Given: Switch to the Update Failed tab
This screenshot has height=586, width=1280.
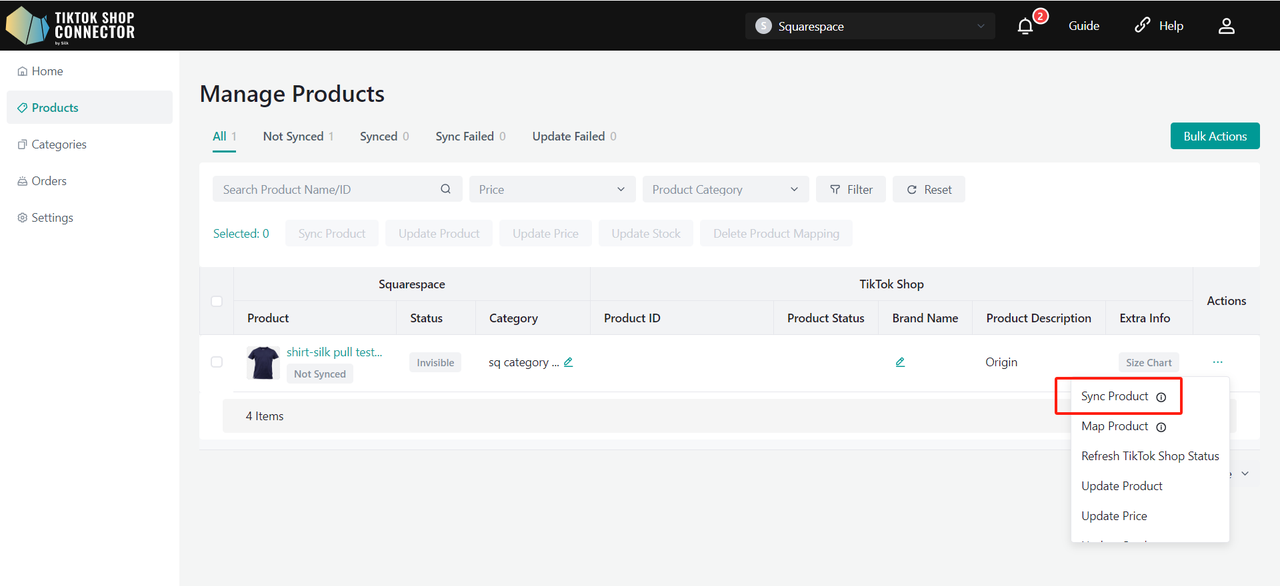Looking at the screenshot, I should coord(574,137).
